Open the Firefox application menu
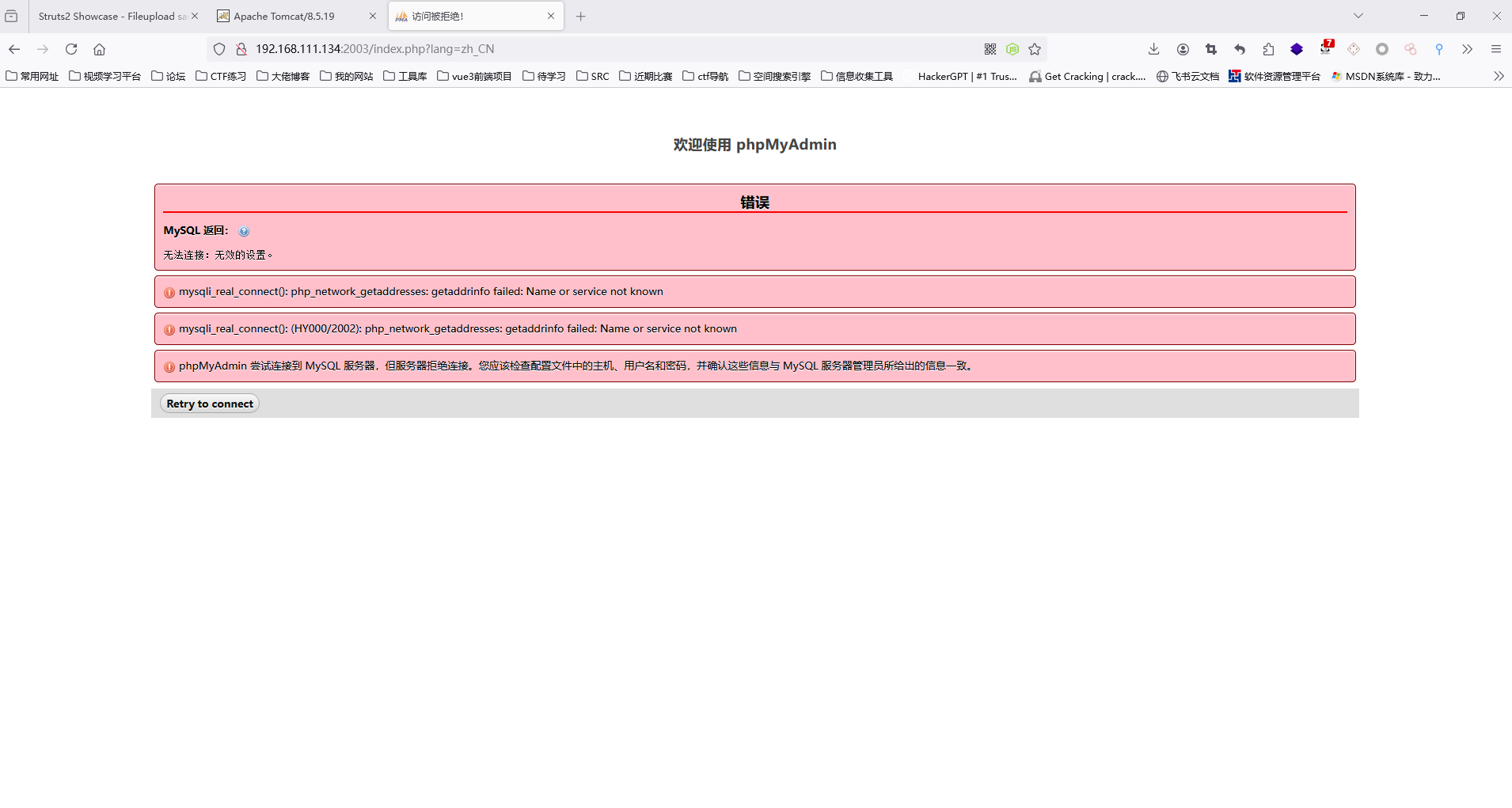Screen dimensions: 1512x808 1495,49
